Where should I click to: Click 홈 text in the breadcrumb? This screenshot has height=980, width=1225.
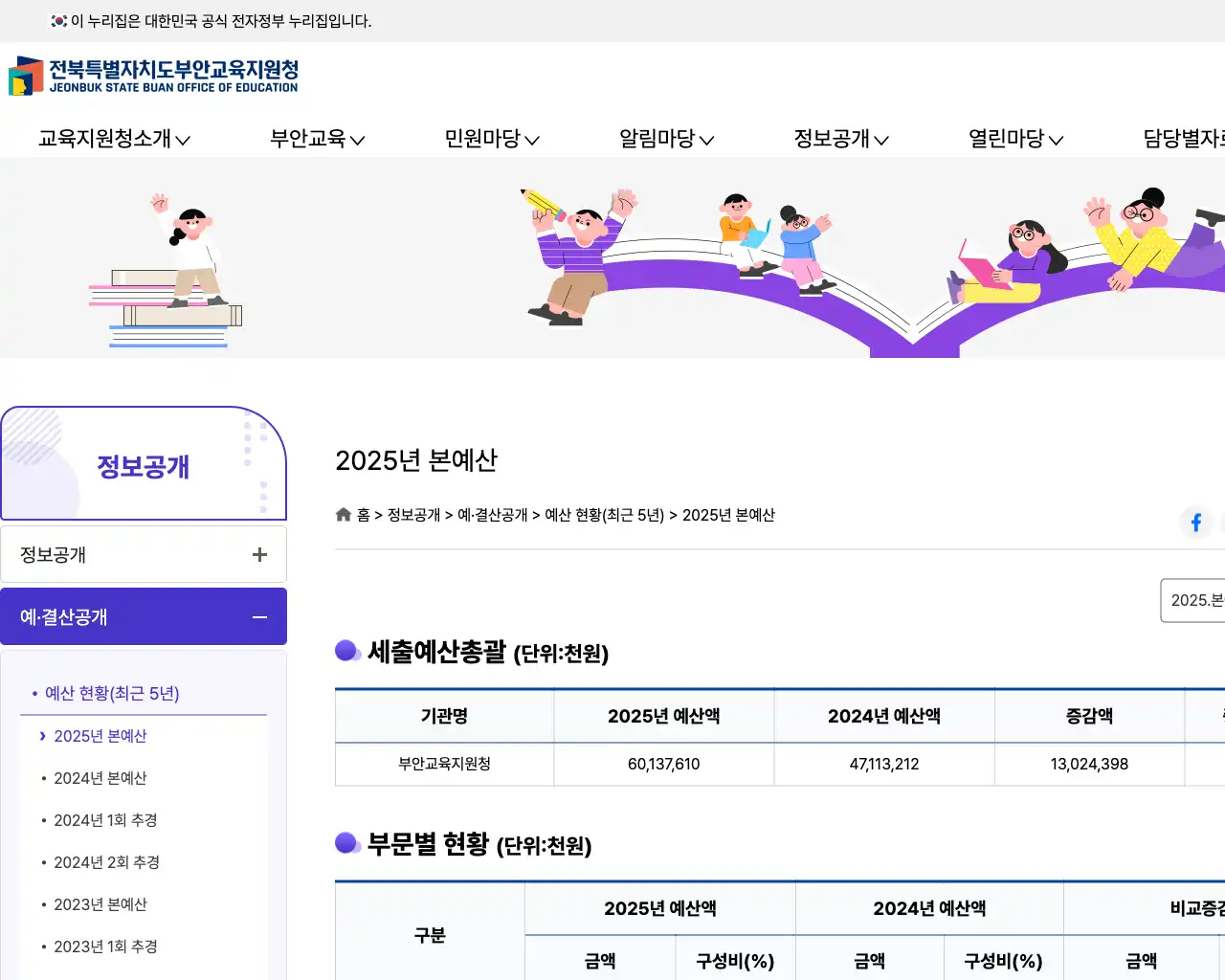coord(364,515)
